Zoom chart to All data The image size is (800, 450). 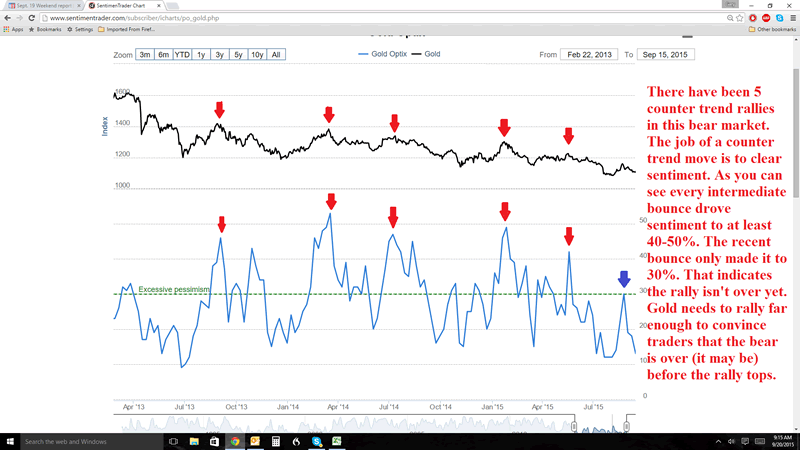pos(276,54)
